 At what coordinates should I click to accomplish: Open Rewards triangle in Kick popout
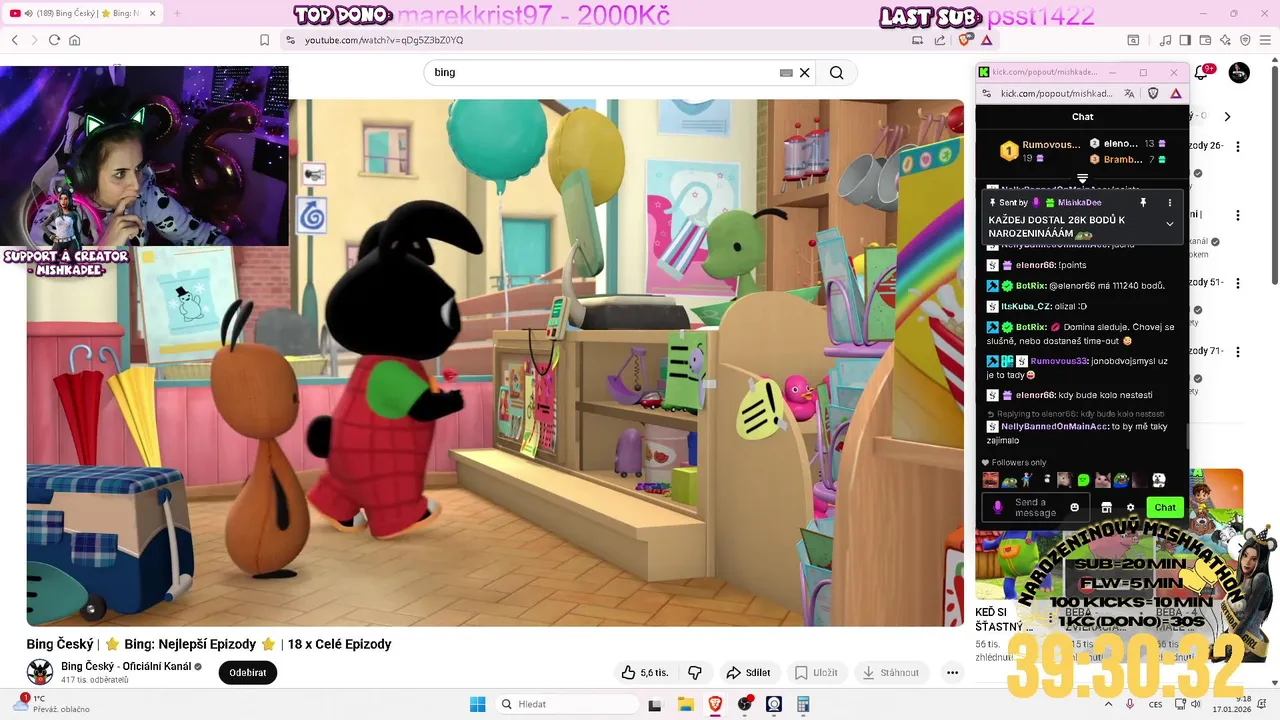(1175, 93)
